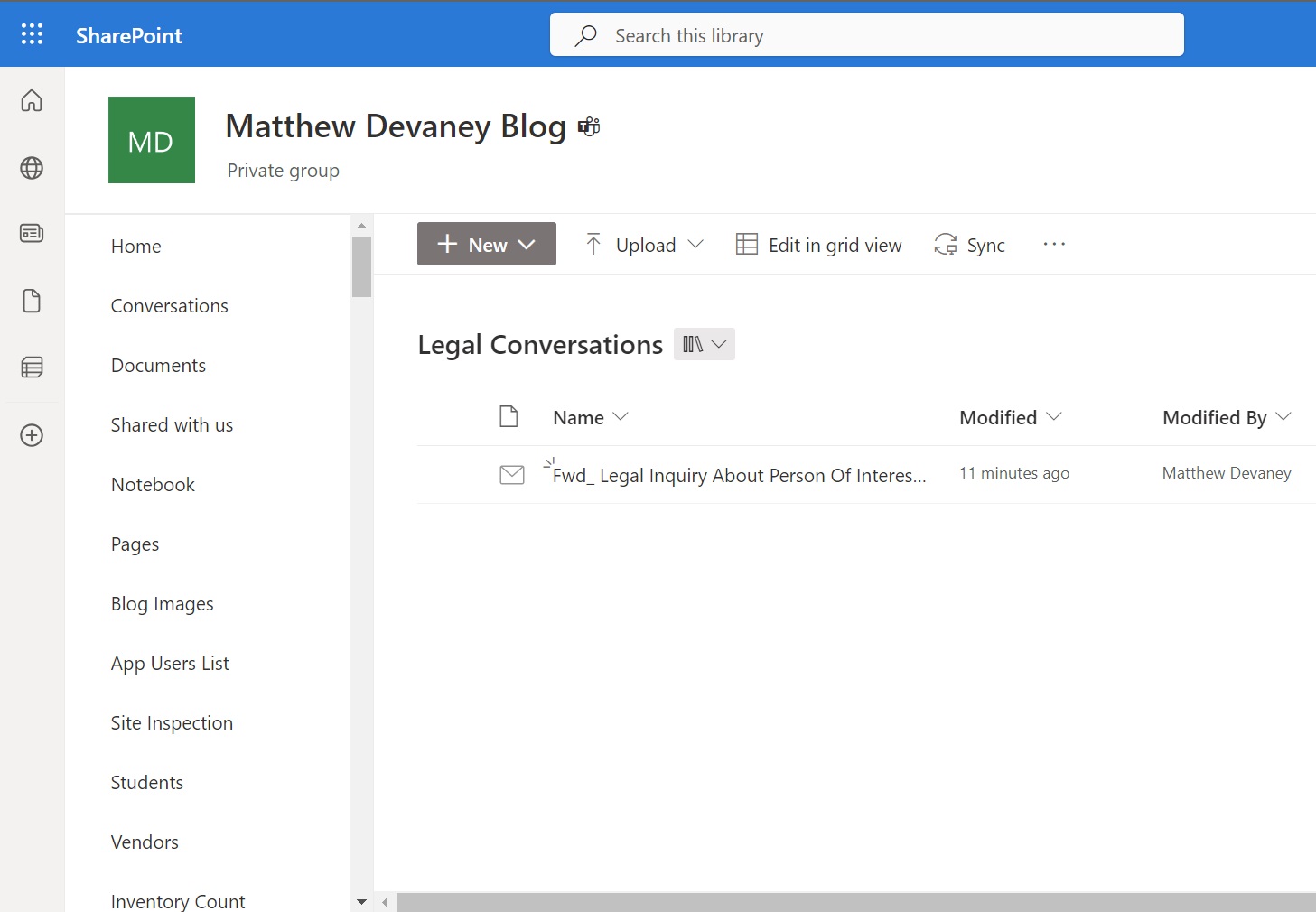Open the My Sites globe icon
Viewport: 1316px width, 912px height.
(x=32, y=167)
